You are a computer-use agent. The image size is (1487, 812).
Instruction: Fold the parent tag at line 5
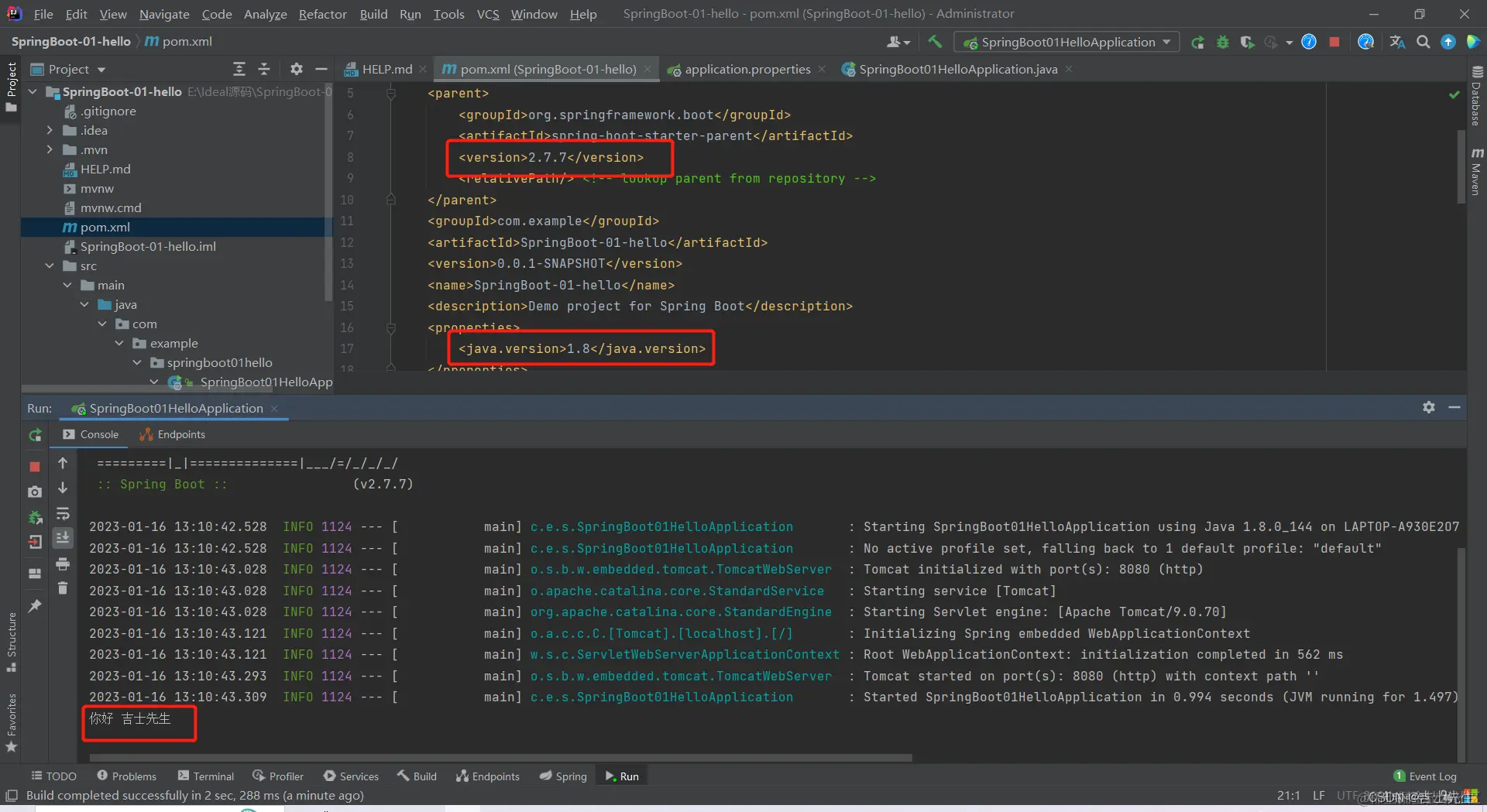pos(391,94)
